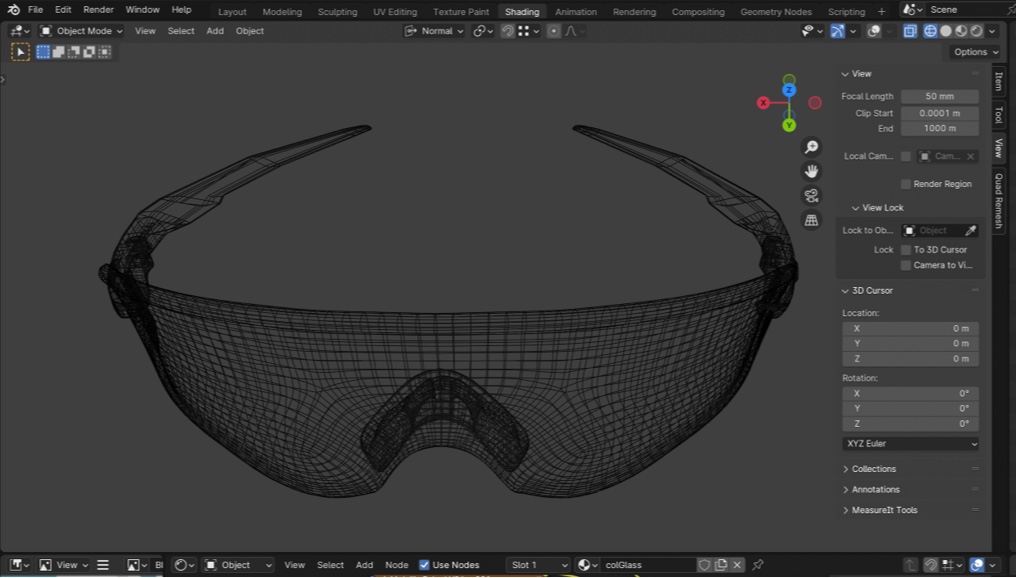Toggle X-ray mode icon in header
The width and height of the screenshot is (1016, 578).
tap(909, 31)
